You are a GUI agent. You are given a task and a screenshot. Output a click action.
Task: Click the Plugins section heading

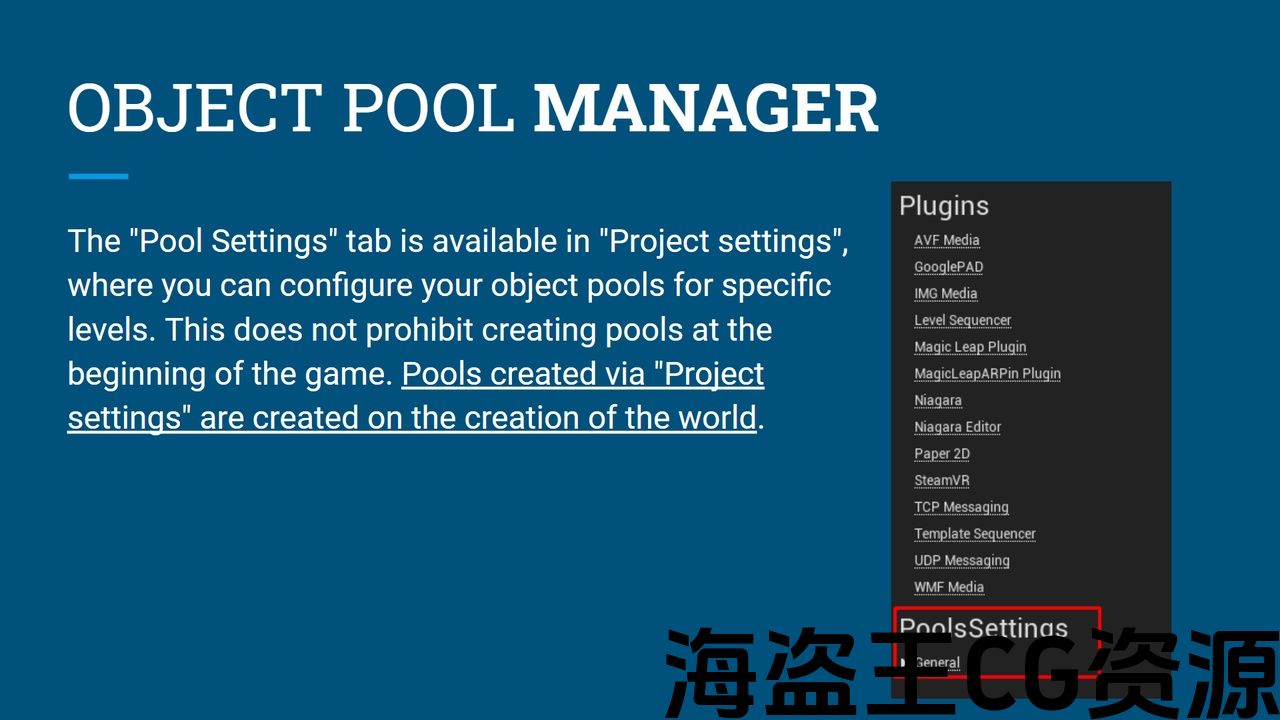click(x=943, y=206)
